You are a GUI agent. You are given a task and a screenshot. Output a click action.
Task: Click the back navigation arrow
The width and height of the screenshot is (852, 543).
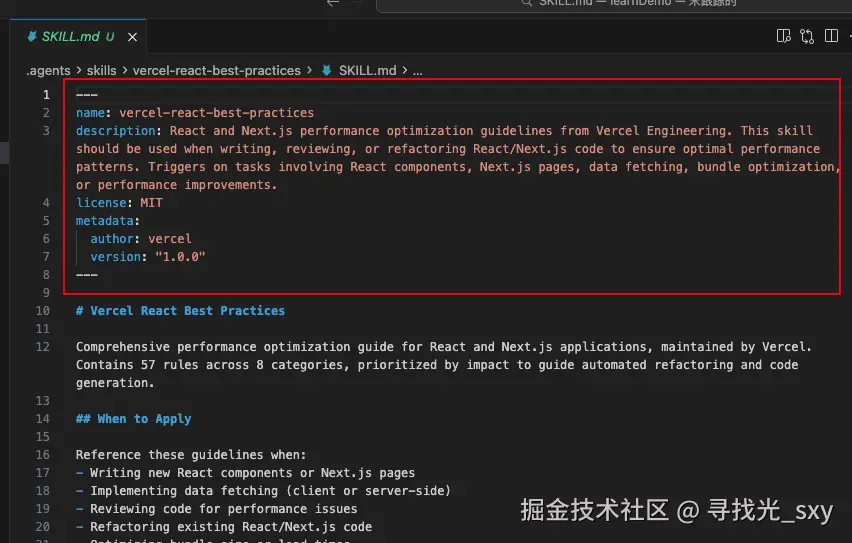point(333,3)
